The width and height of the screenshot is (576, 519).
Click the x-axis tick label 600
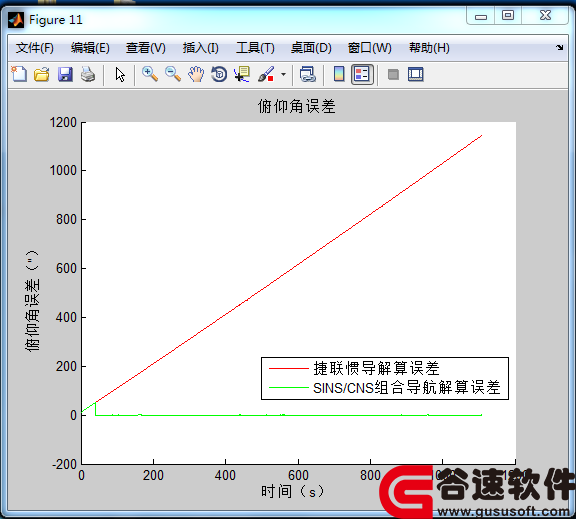tap(298, 475)
